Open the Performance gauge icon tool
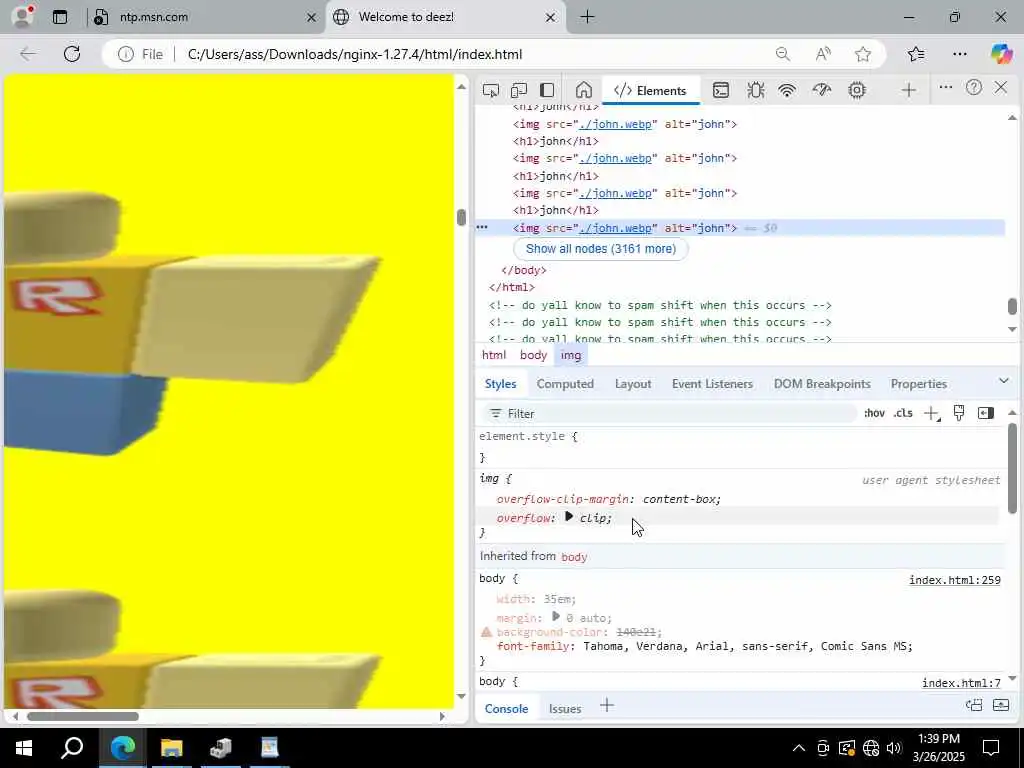1024x768 pixels. tap(822, 90)
